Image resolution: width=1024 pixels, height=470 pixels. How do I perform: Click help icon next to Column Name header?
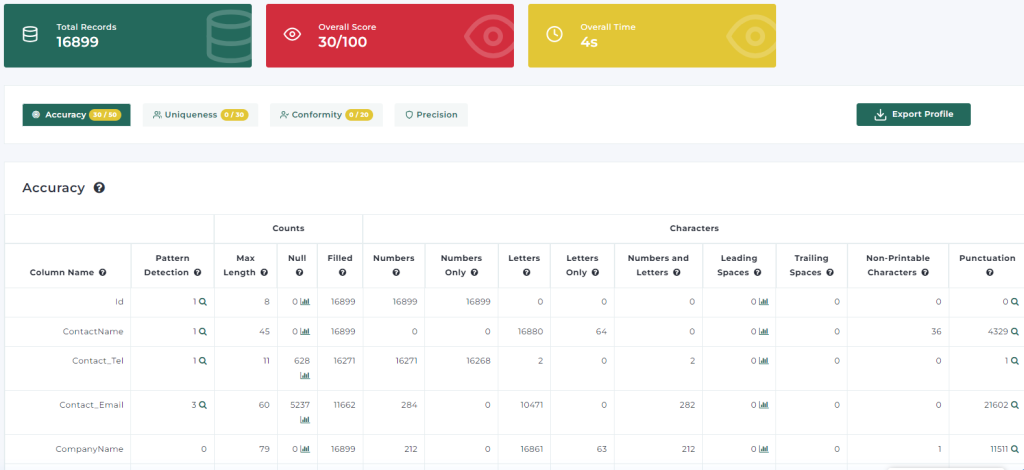(x=103, y=272)
